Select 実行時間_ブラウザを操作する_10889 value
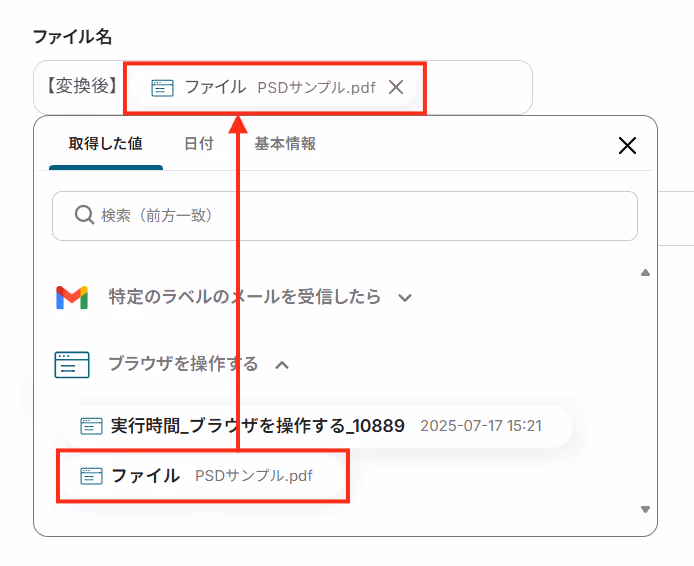This screenshot has width=694, height=566. point(318,426)
